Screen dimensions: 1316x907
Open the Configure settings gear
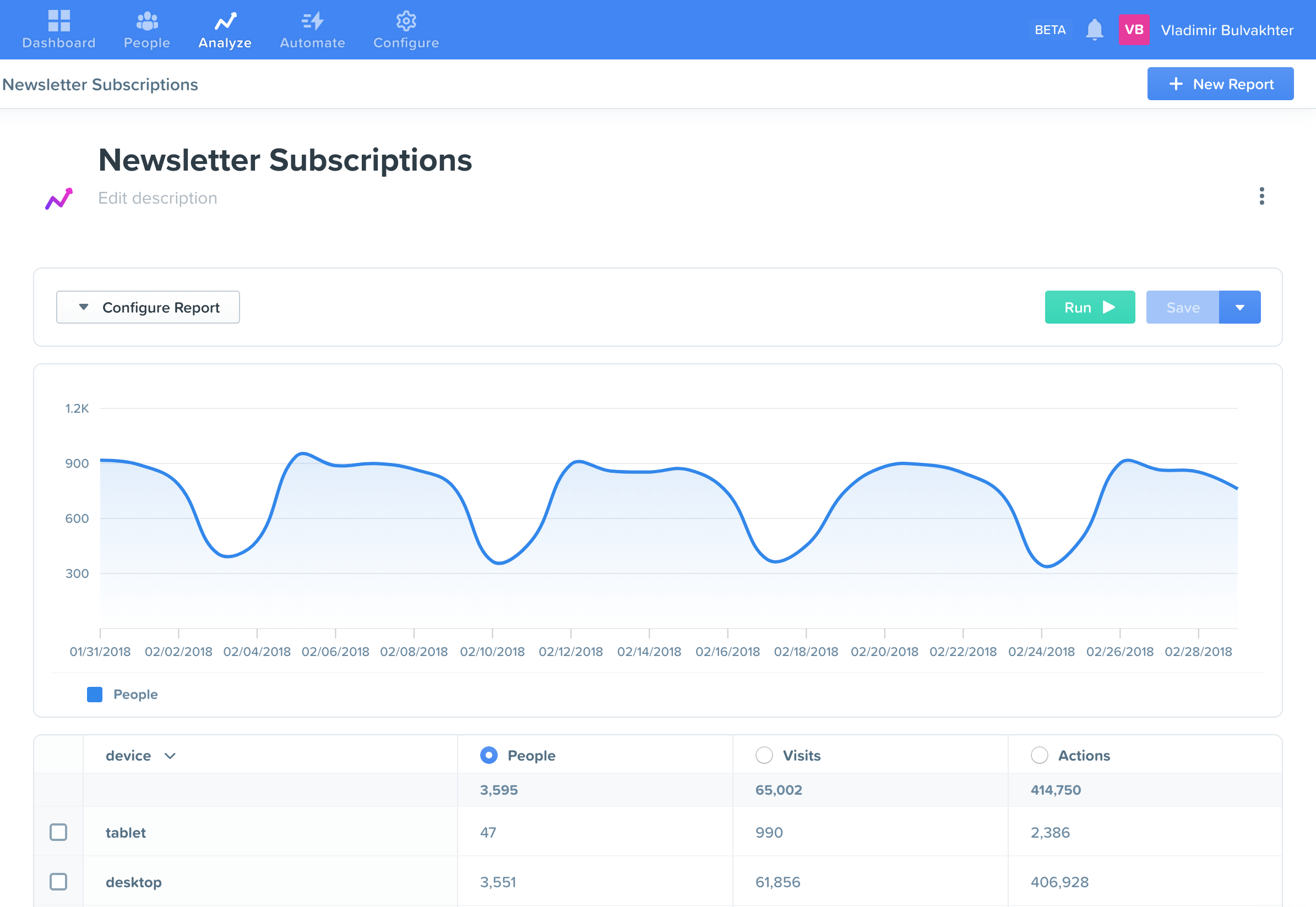point(405,21)
